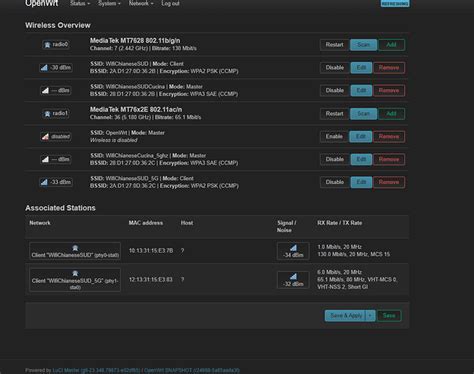Click MAC address 10:13:31:15:E3:7B
Screen dimensions: 474x374
click(x=151, y=250)
